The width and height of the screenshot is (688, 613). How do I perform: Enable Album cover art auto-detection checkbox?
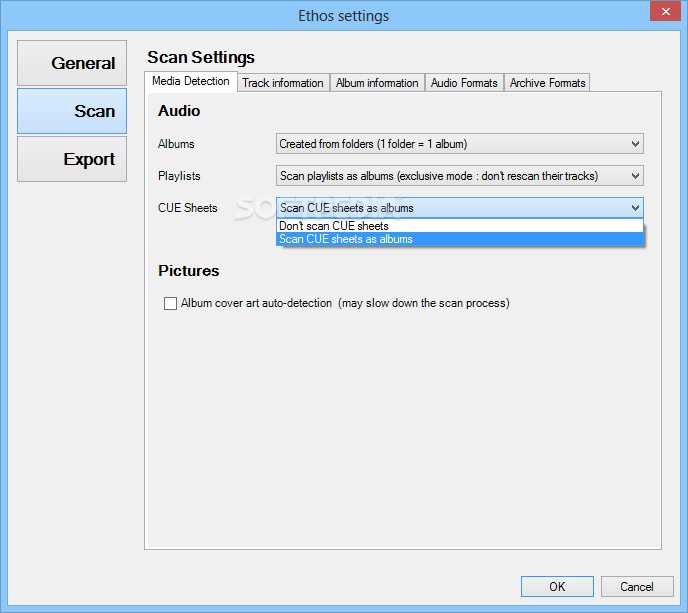point(170,303)
